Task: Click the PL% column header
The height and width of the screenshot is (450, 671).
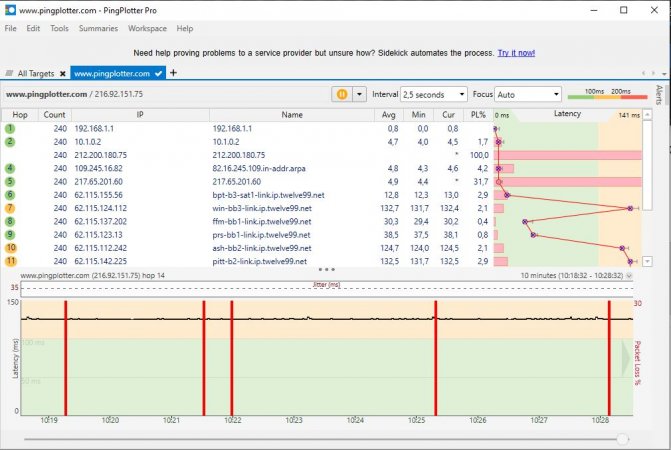Action: coord(478,115)
